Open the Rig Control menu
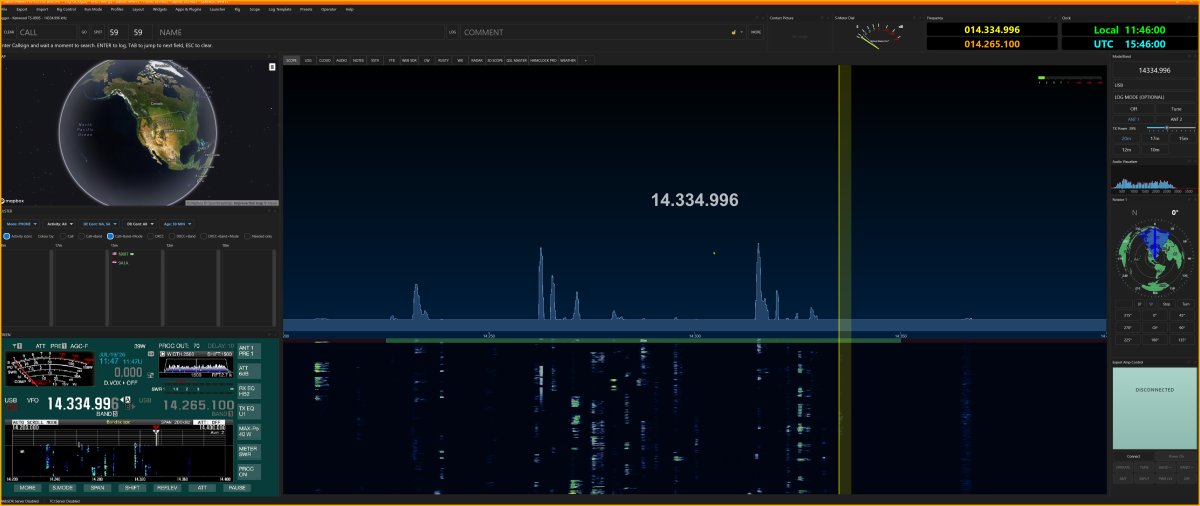 (x=66, y=9)
